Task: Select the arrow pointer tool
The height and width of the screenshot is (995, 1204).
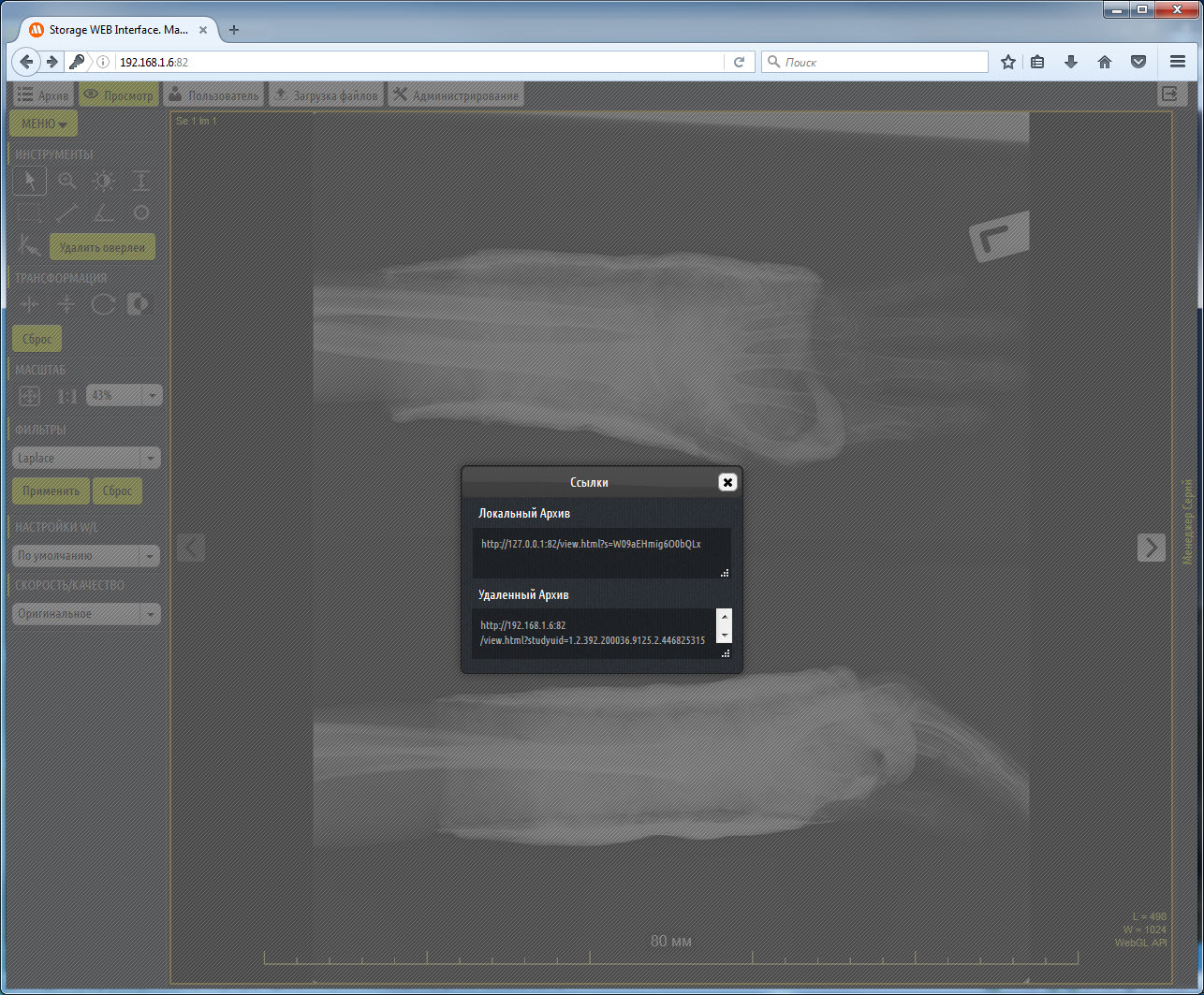Action: click(30, 181)
